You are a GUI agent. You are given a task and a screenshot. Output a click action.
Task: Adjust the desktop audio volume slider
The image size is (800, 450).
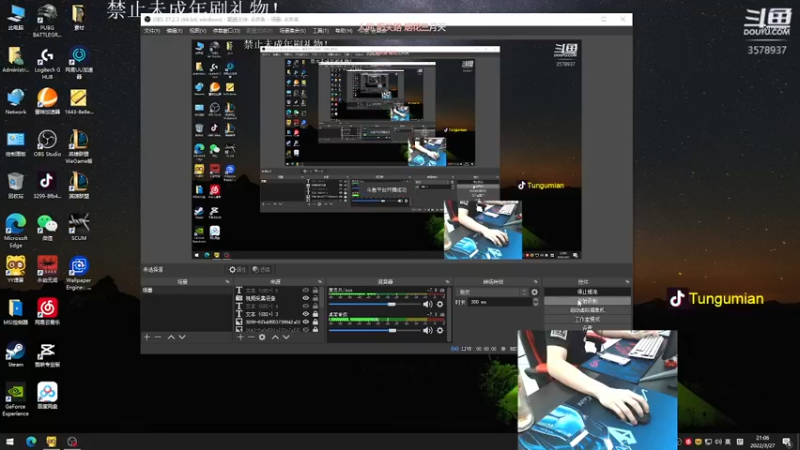pyautogui.click(x=374, y=331)
